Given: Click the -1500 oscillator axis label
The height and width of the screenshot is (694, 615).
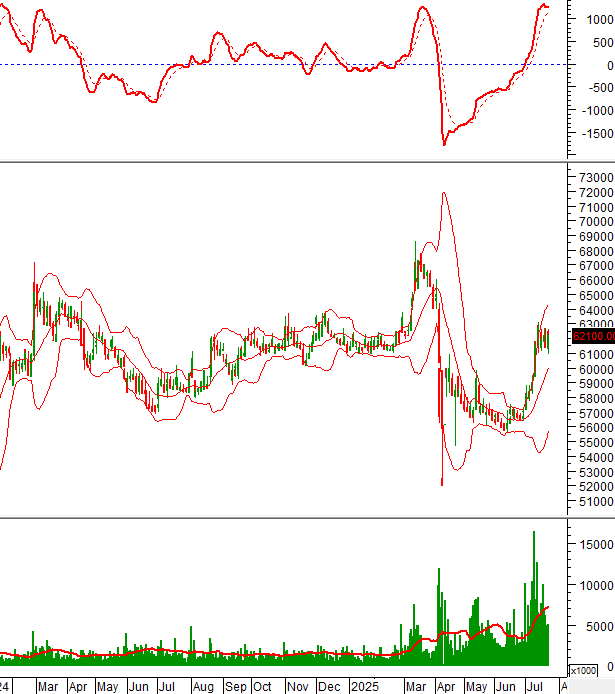Looking at the screenshot, I should pos(597,134).
